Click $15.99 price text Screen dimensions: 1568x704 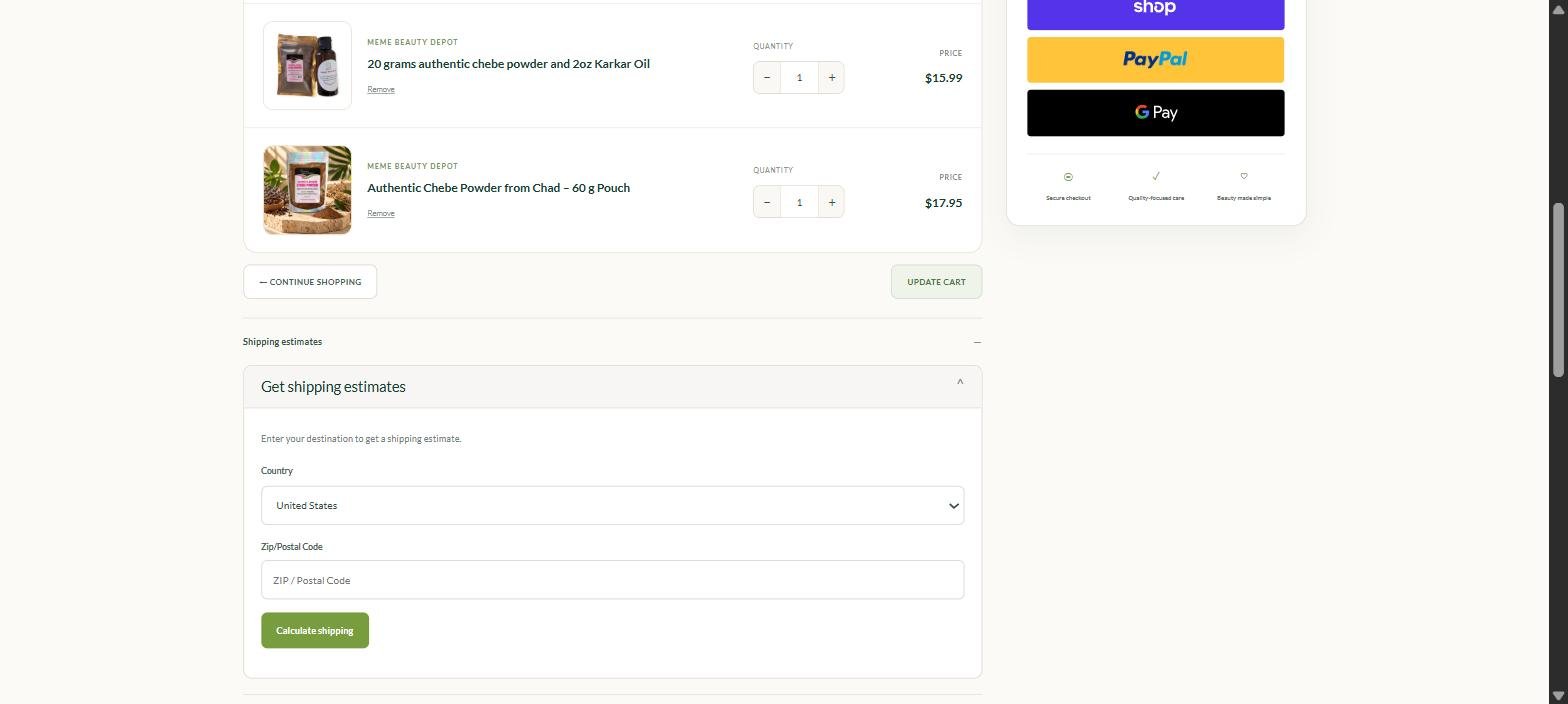click(x=944, y=78)
